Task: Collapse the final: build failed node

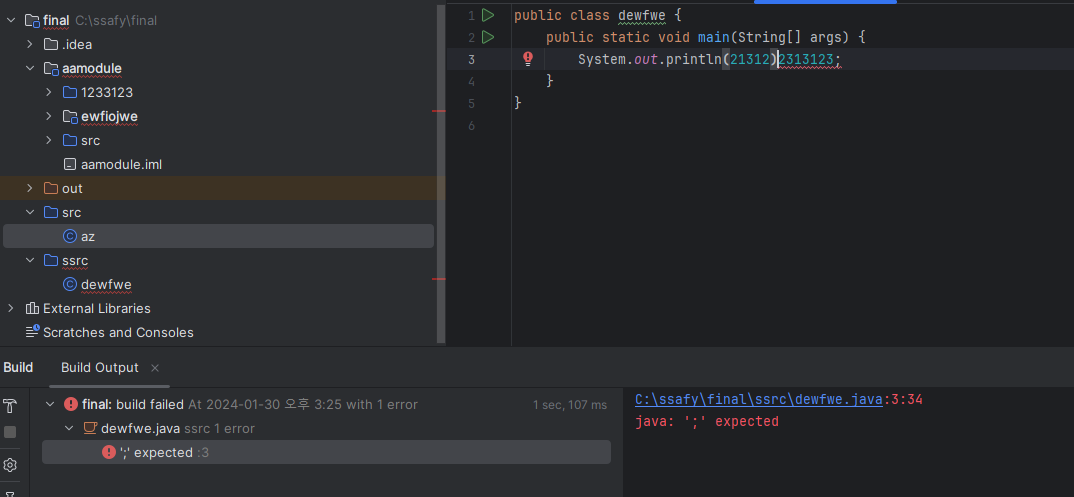Action: pyautogui.click(x=50, y=405)
